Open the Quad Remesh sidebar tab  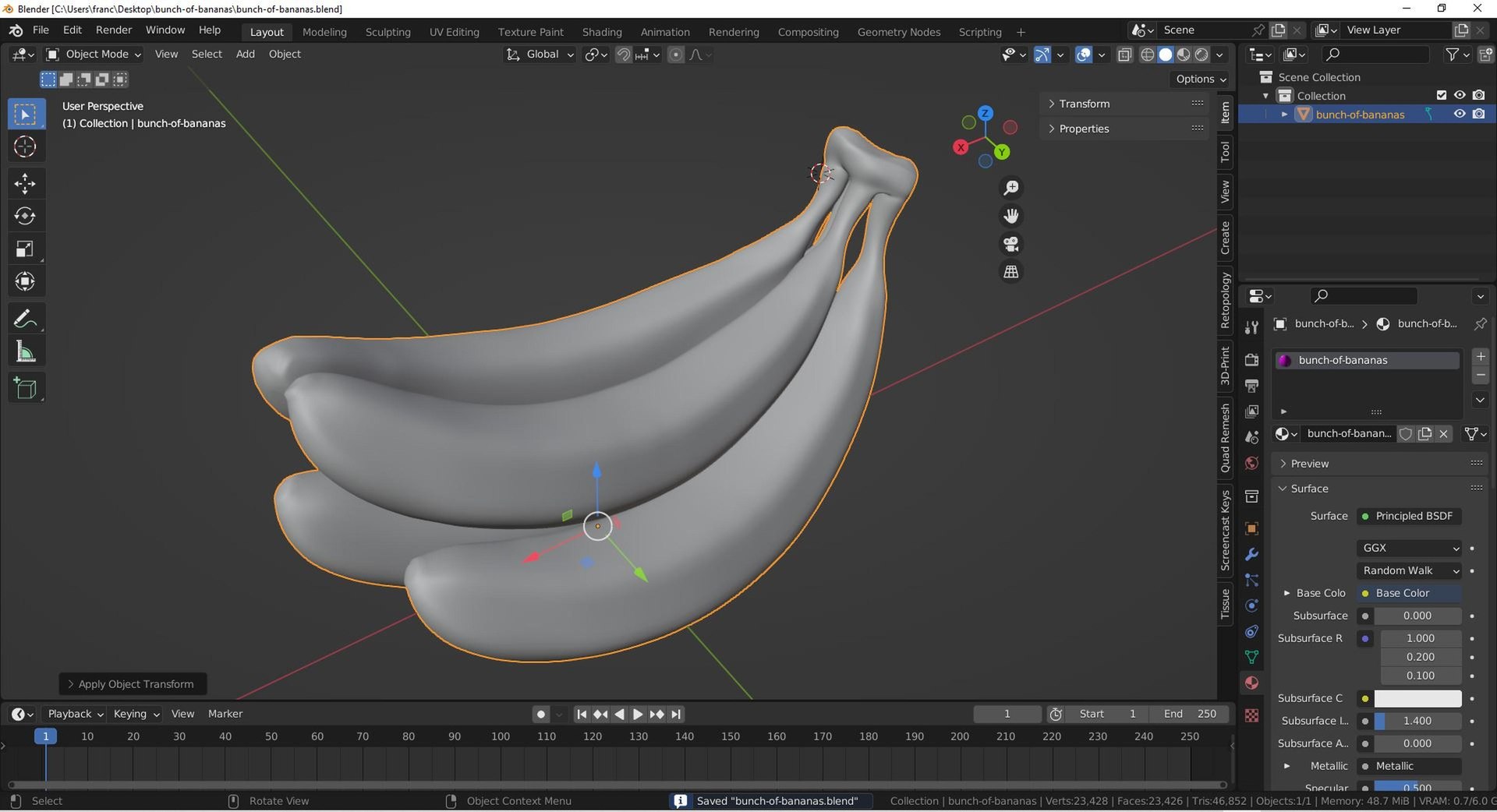(1225, 437)
